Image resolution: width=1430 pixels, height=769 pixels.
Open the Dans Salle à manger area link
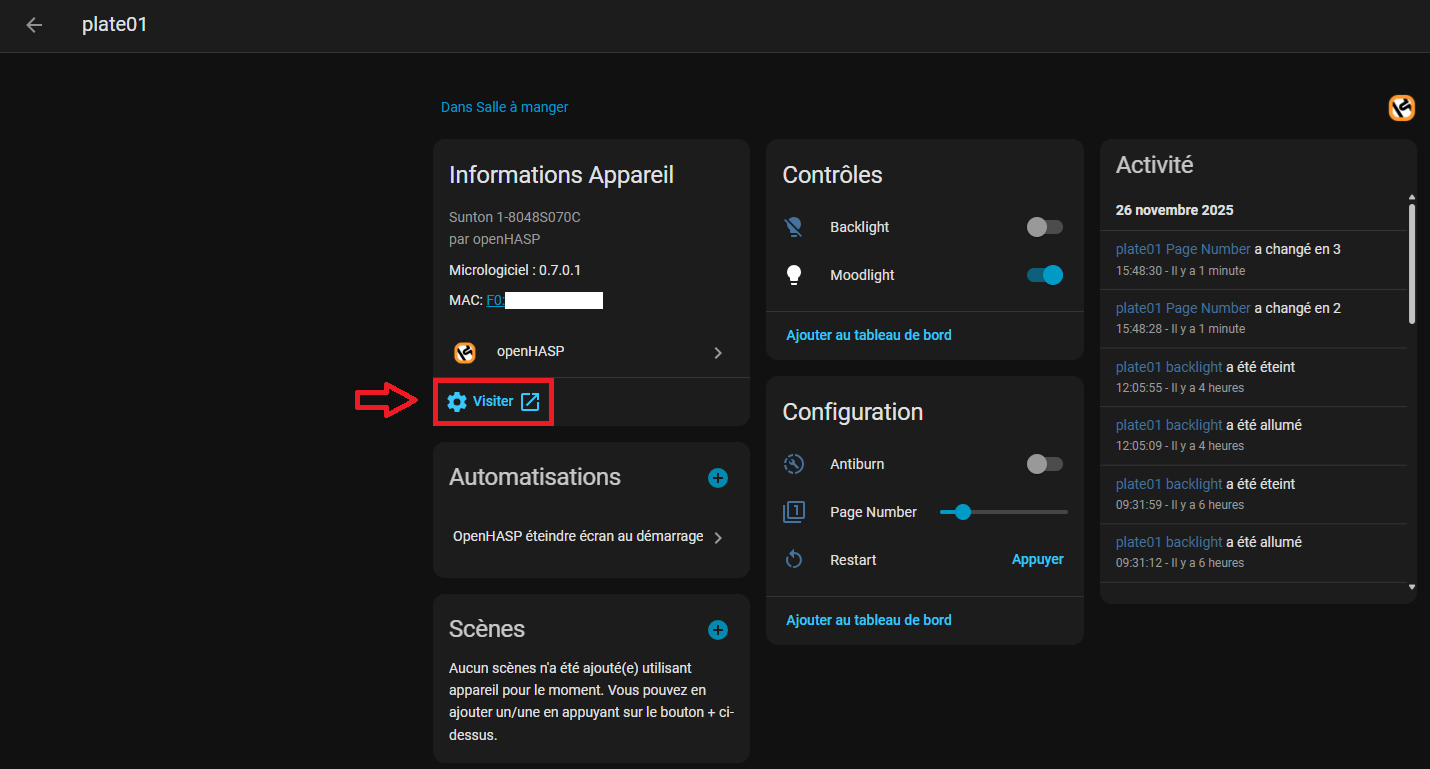(504, 107)
